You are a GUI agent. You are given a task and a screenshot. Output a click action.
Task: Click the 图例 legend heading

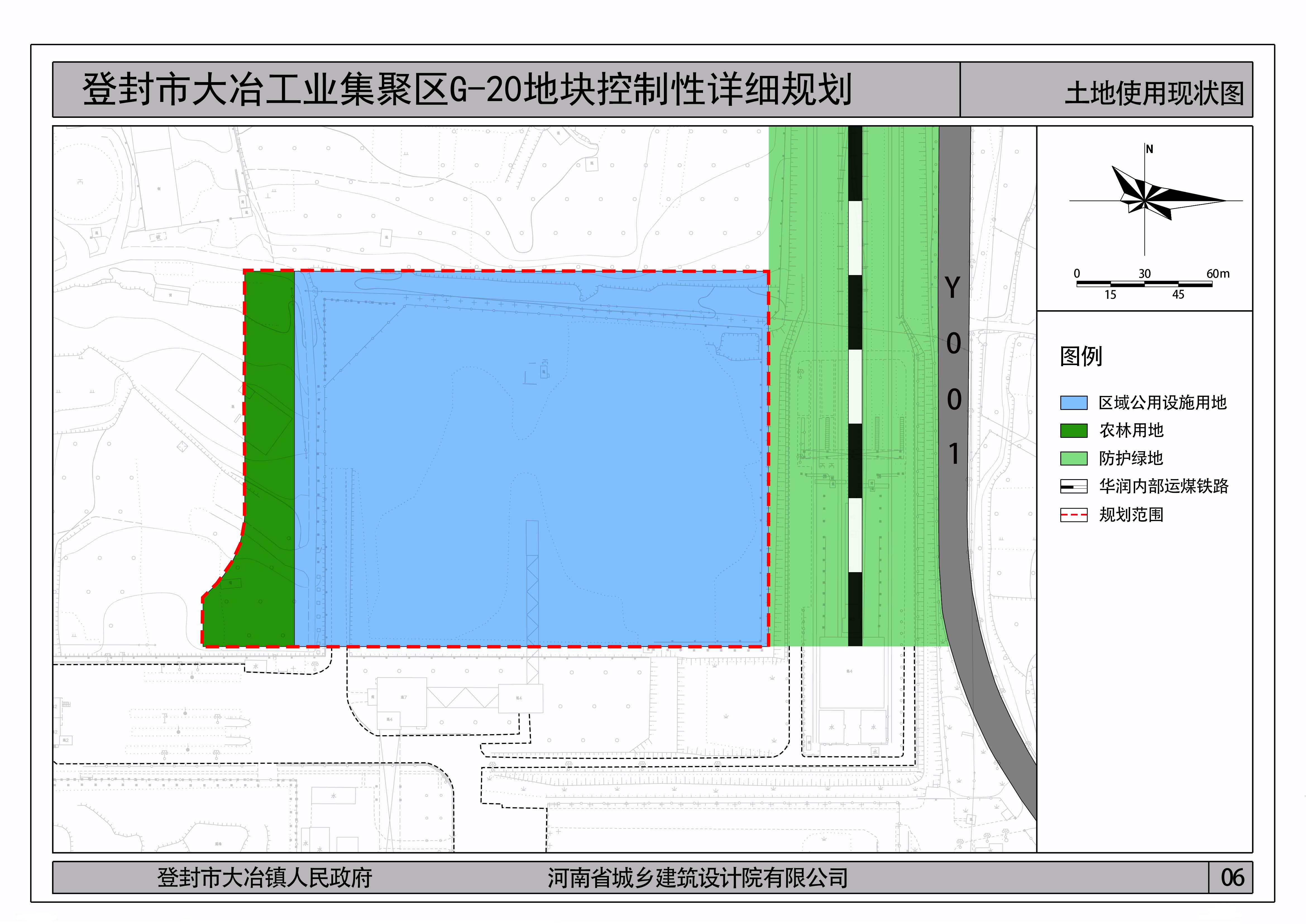[x=1081, y=357]
